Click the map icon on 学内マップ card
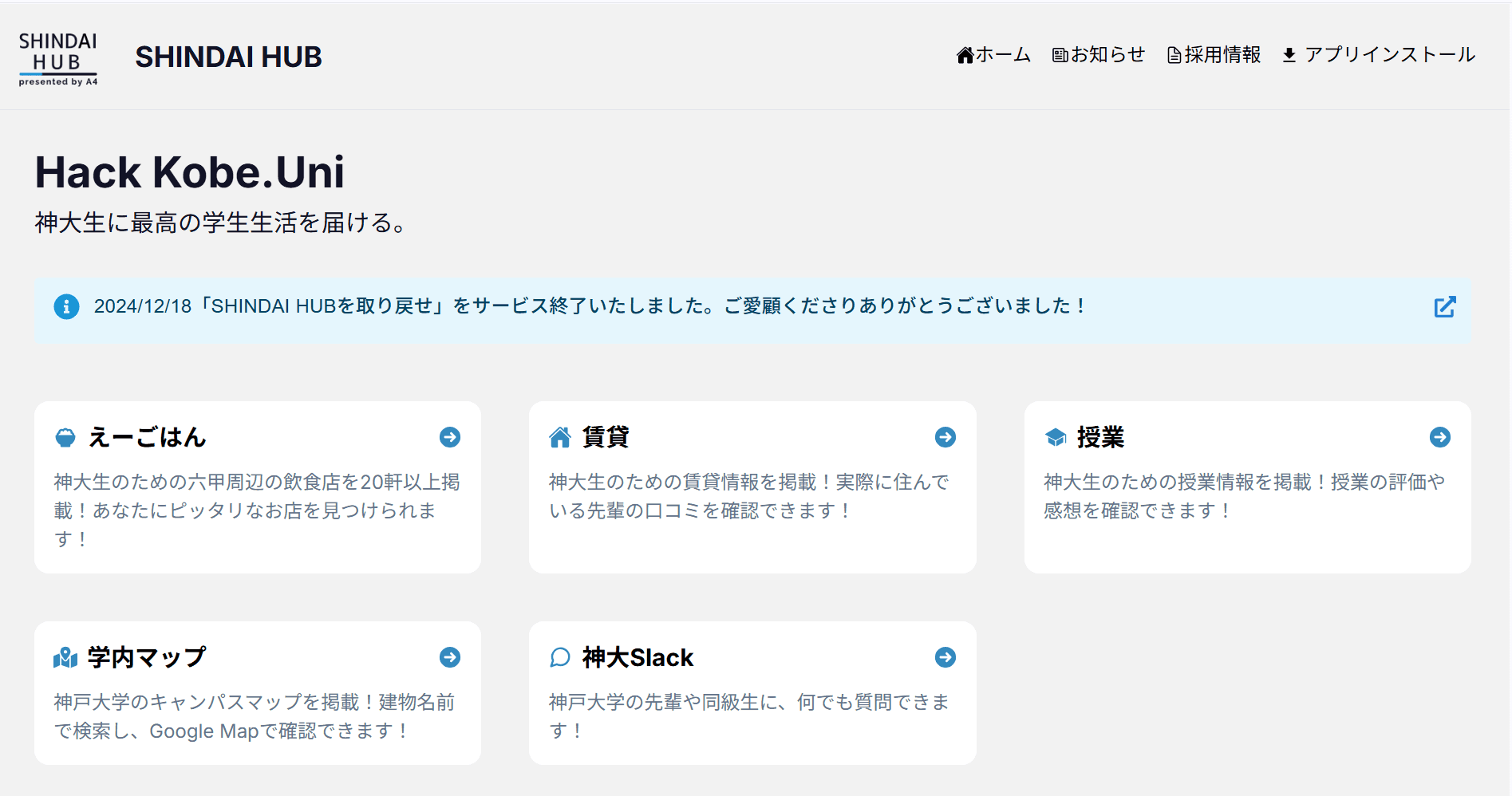Image resolution: width=1512 pixels, height=796 pixels. click(x=66, y=657)
